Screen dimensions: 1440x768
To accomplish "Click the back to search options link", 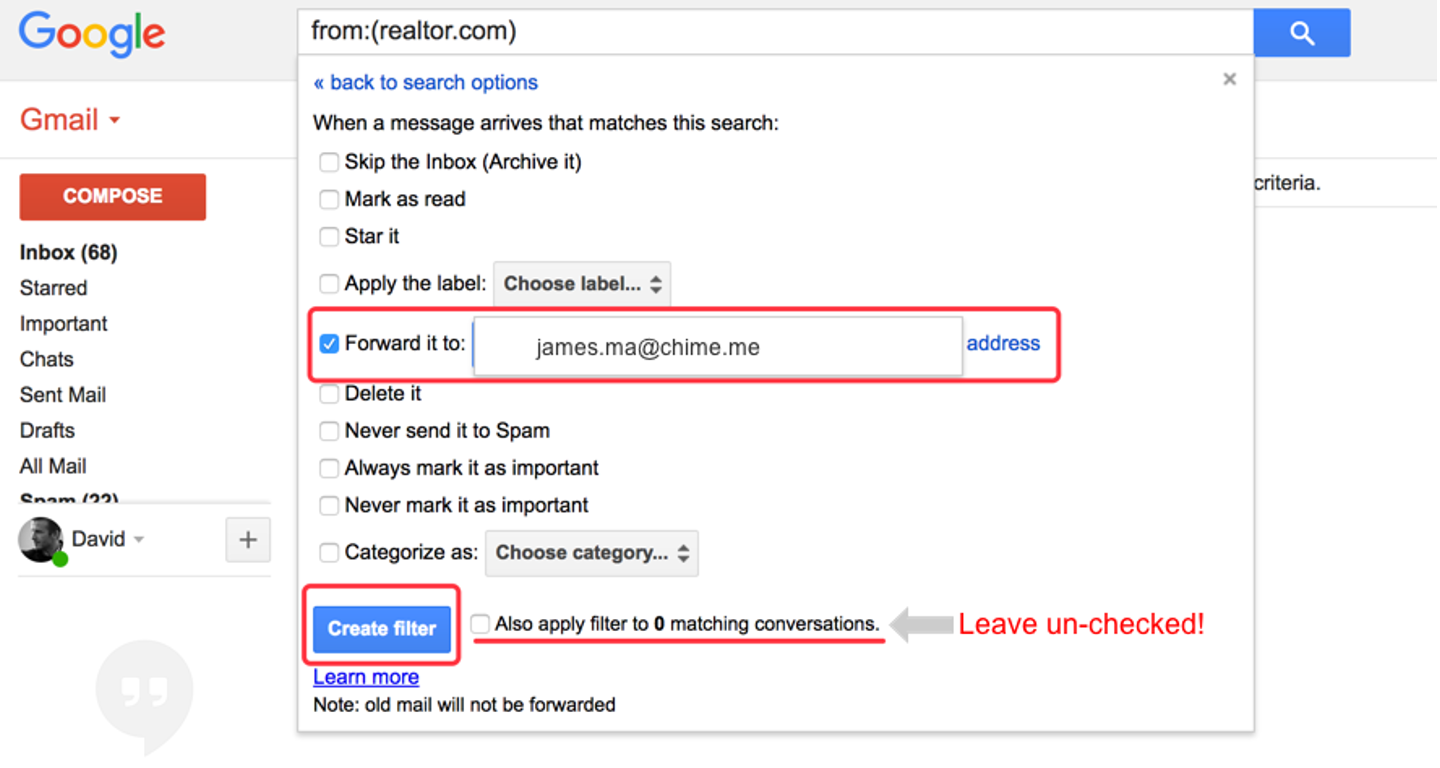I will (x=425, y=83).
